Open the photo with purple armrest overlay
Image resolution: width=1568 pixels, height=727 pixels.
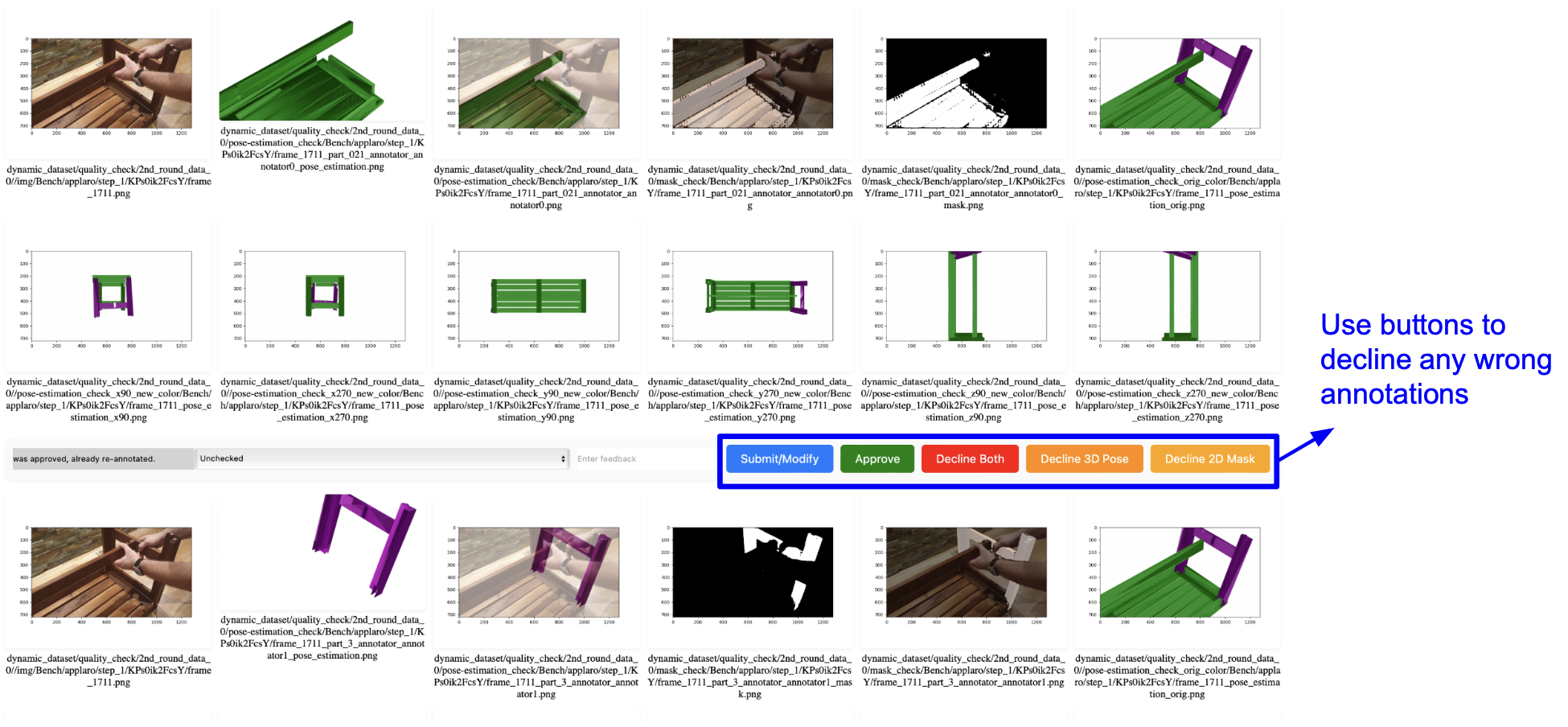click(x=537, y=573)
